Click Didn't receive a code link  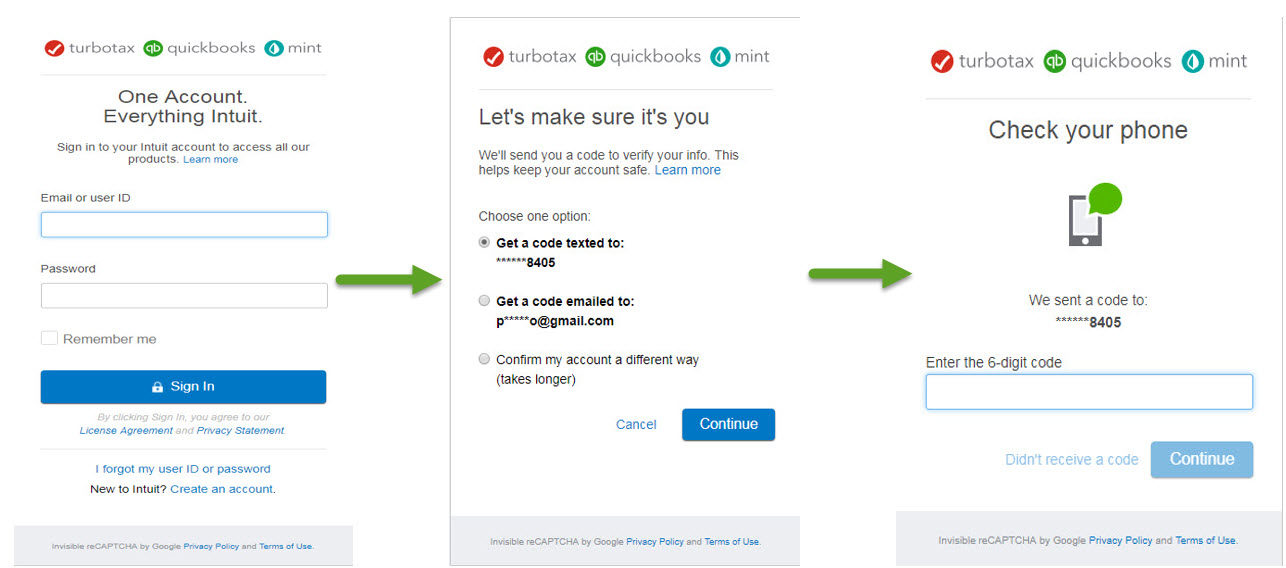click(x=1072, y=460)
